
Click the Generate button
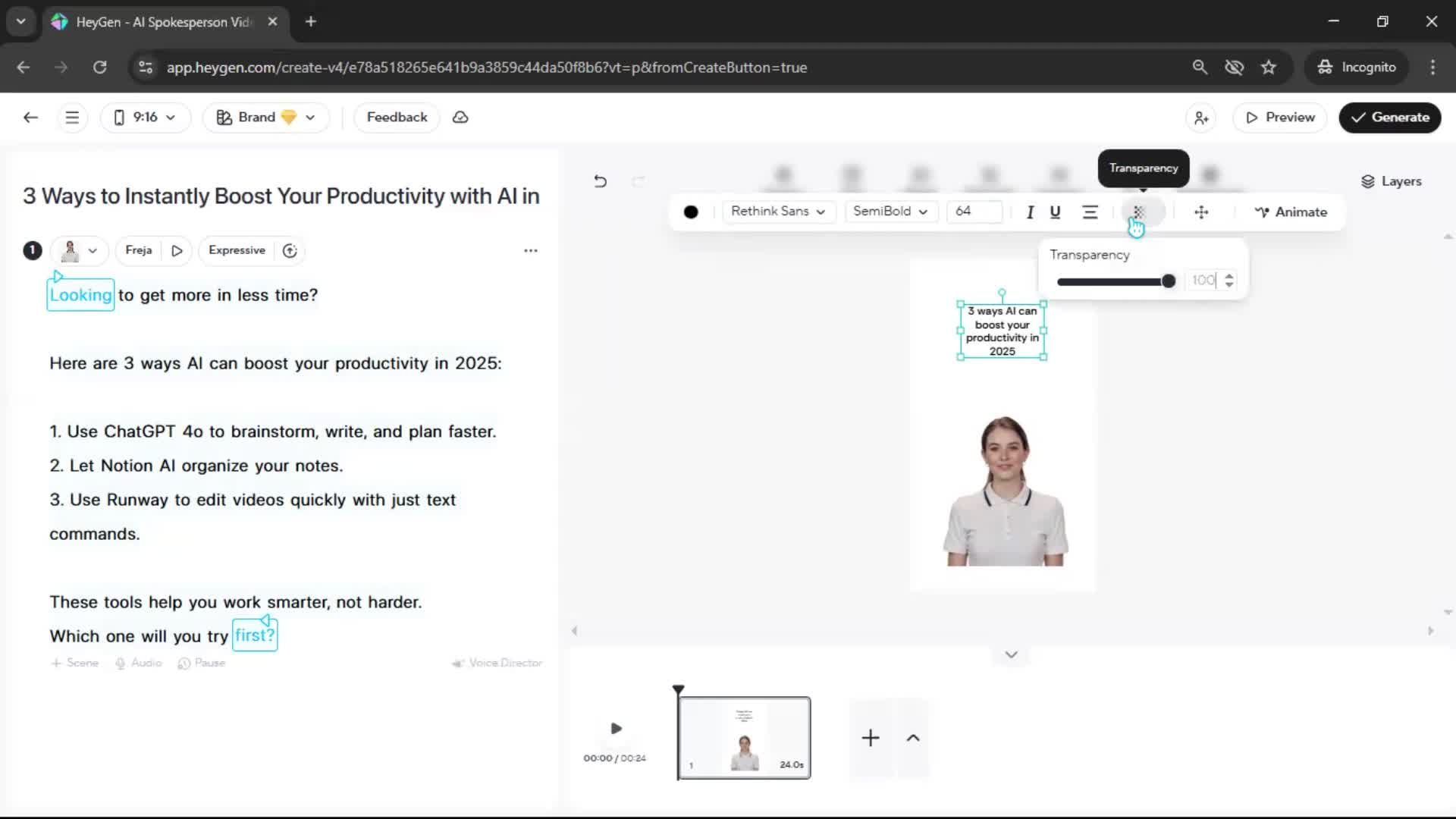[x=1389, y=118]
